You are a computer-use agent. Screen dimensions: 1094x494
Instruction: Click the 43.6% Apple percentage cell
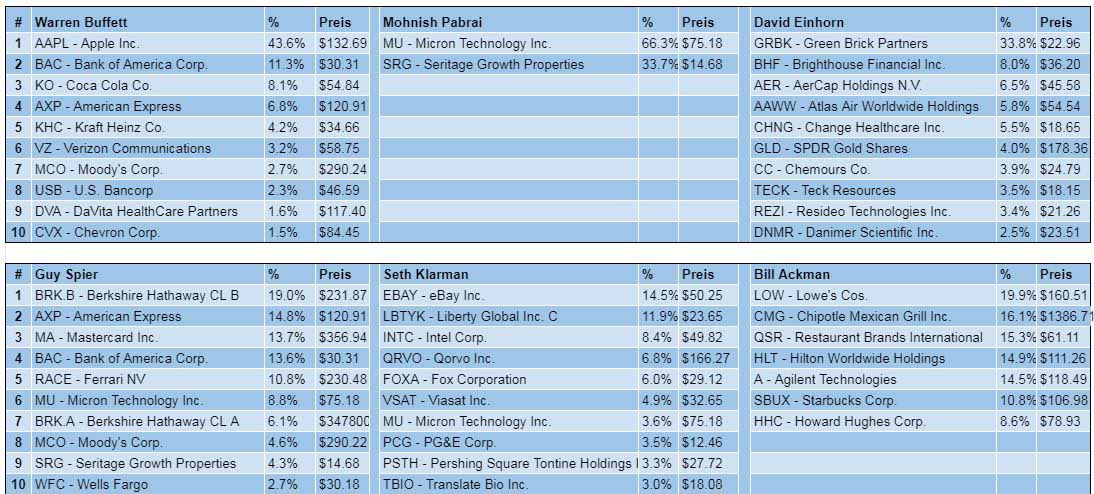pos(290,43)
